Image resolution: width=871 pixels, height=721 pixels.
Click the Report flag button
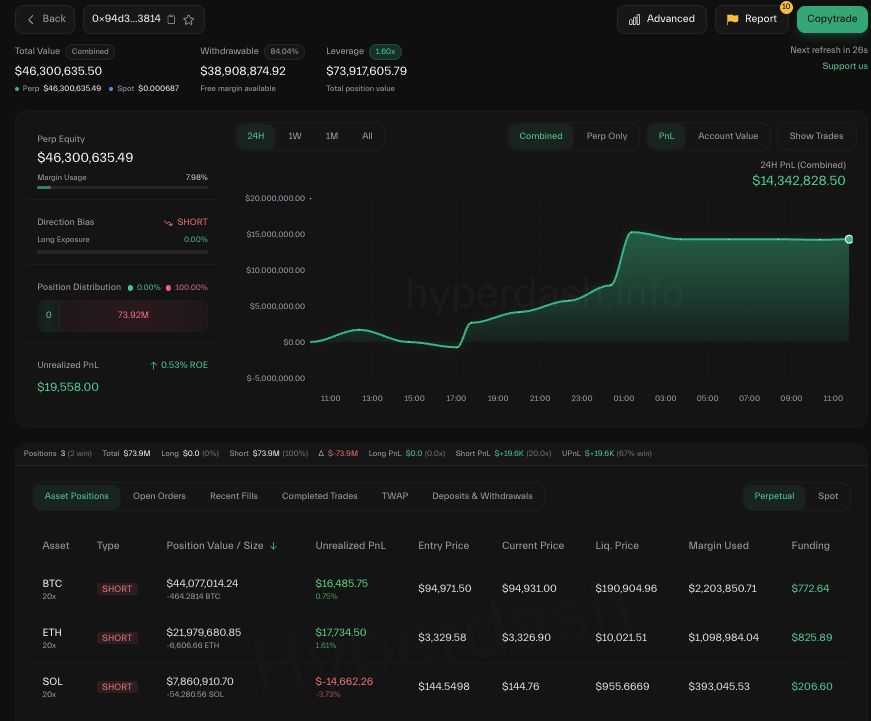pyautogui.click(x=751, y=19)
